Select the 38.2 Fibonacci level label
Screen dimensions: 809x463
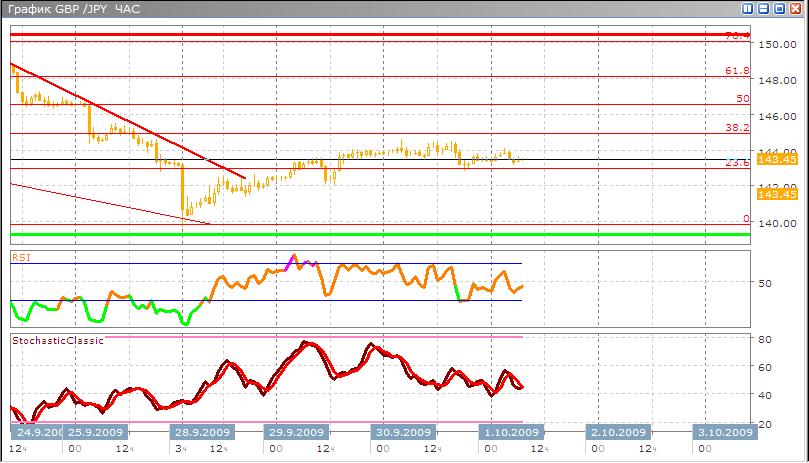pos(737,128)
